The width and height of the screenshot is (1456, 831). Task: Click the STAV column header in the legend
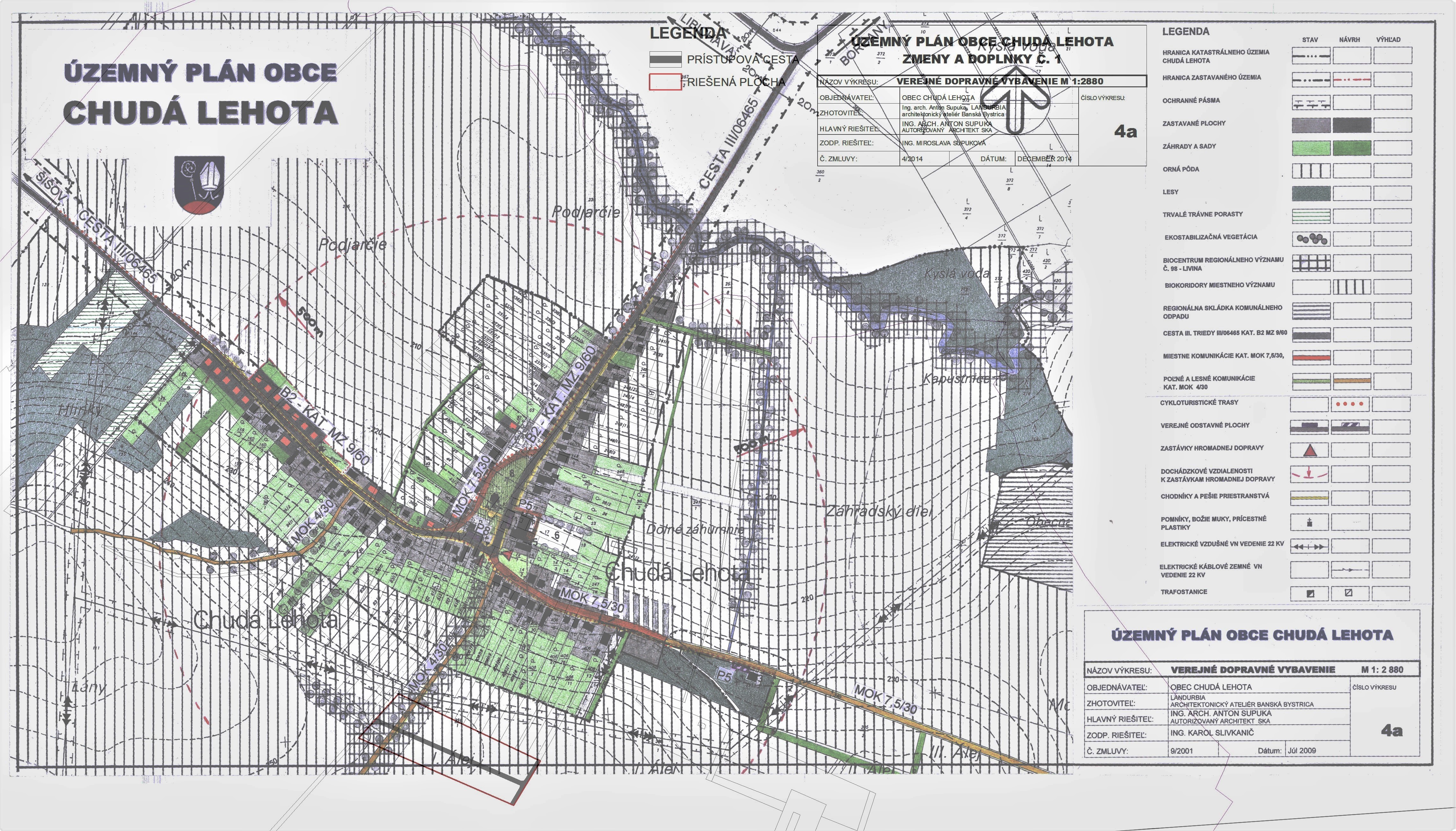[x=1310, y=40]
